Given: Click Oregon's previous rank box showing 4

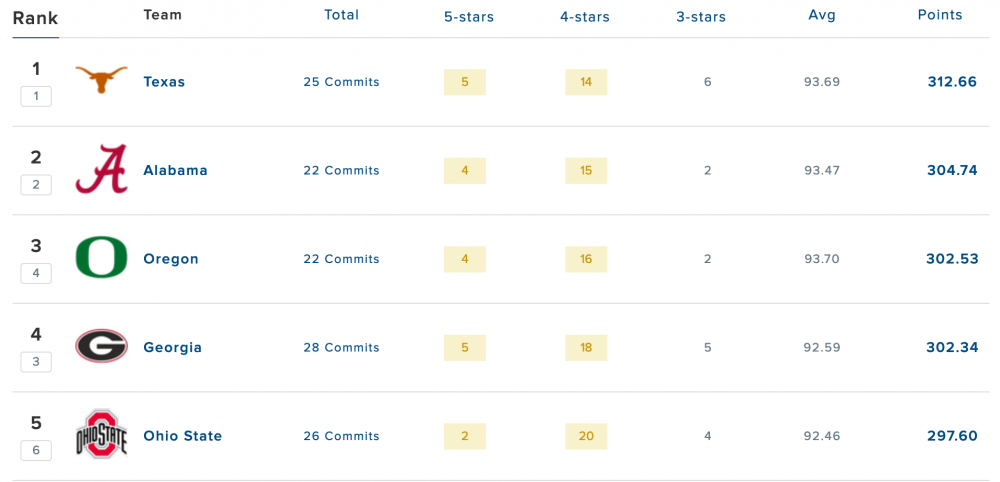Looking at the screenshot, I should pos(36,273).
